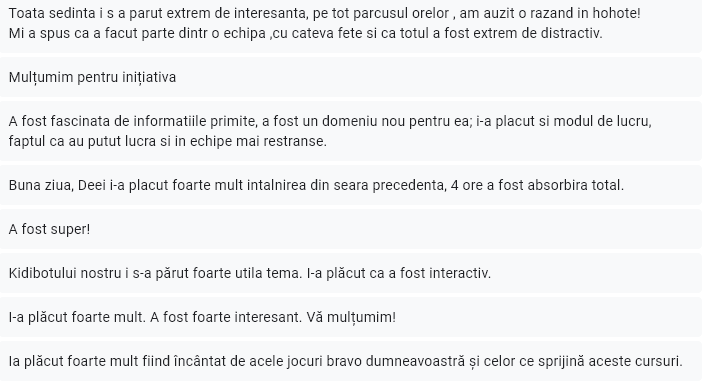The image size is (708, 384).
Task: Click the response 'A fost fascinata de informatiile primite'
Action: pos(351,131)
